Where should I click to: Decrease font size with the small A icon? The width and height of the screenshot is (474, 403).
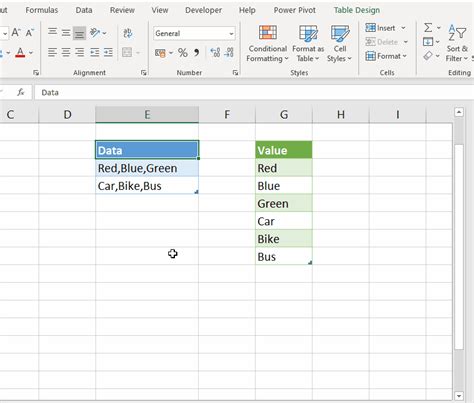pos(29,33)
